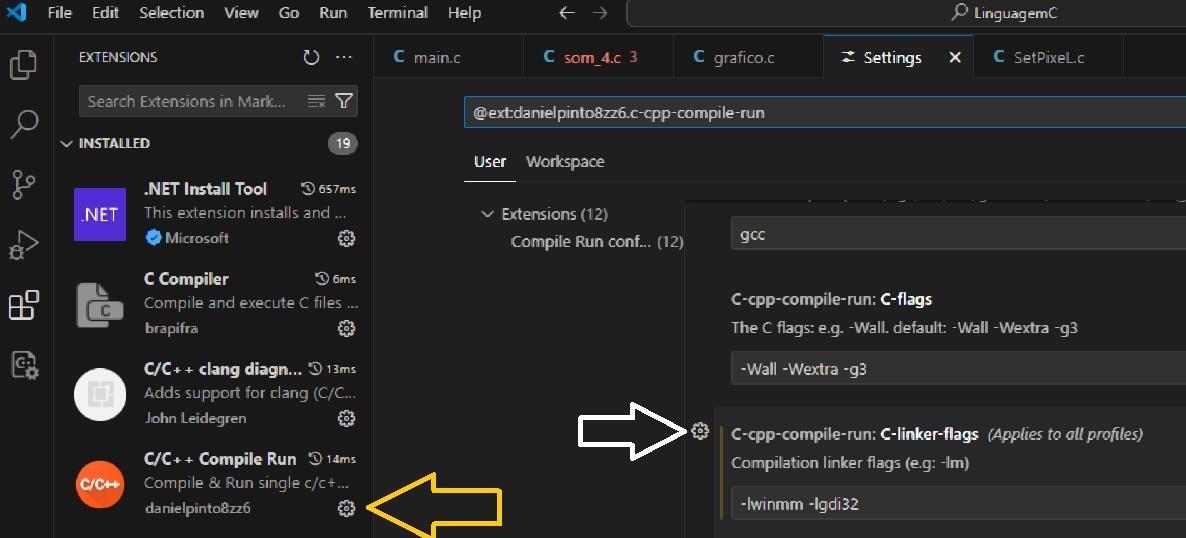Open the Terminal menu
This screenshot has width=1186, height=538.
(397, 13)
